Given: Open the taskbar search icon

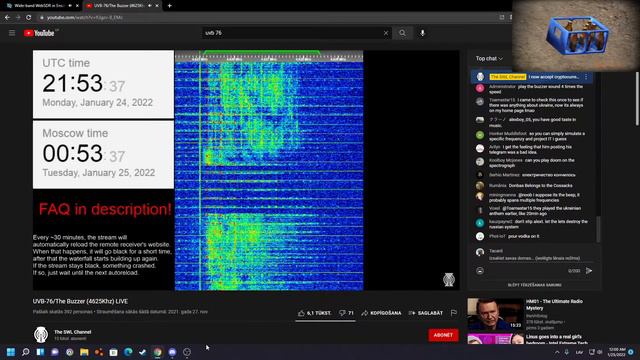Looking at the screenshot, I should click(26, 352).
